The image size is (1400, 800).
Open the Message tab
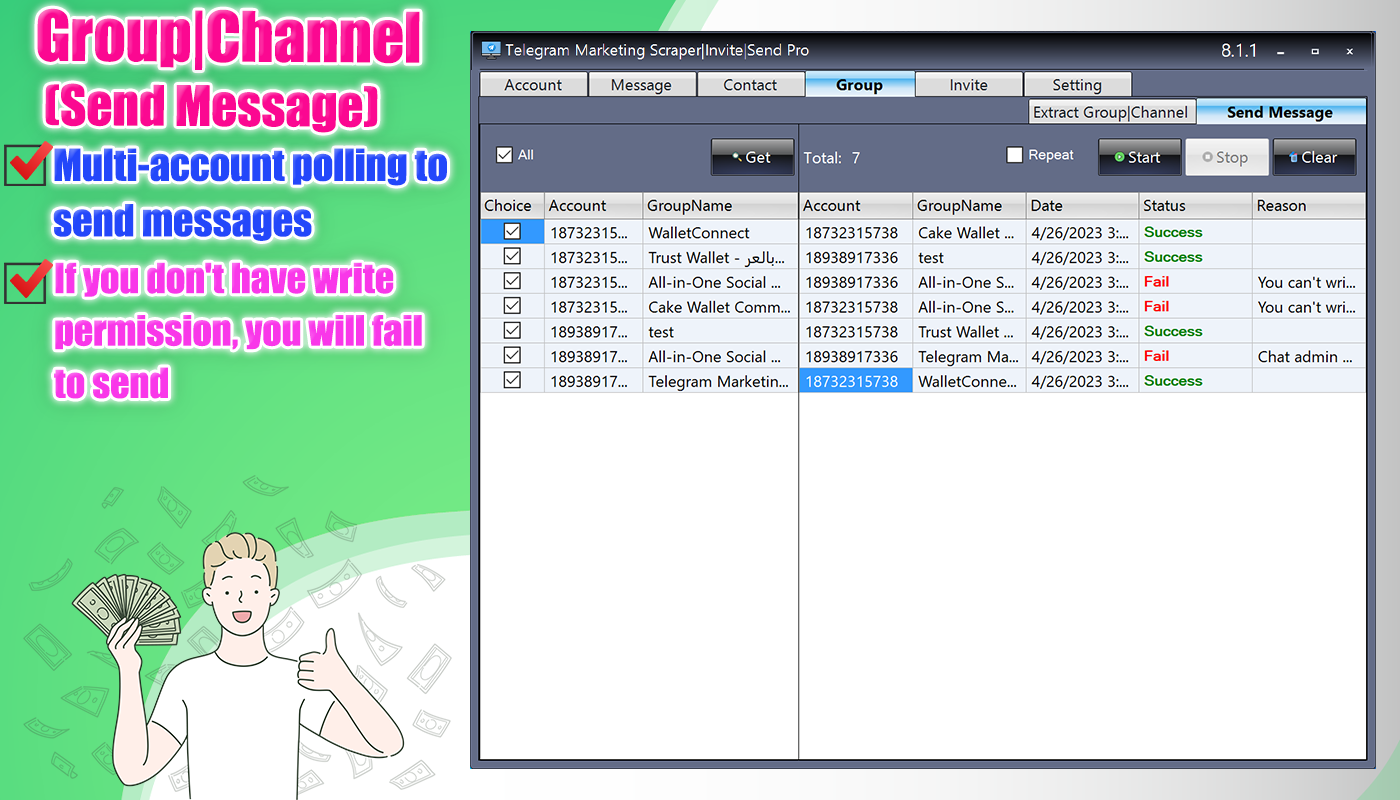[x=642, y=84]
